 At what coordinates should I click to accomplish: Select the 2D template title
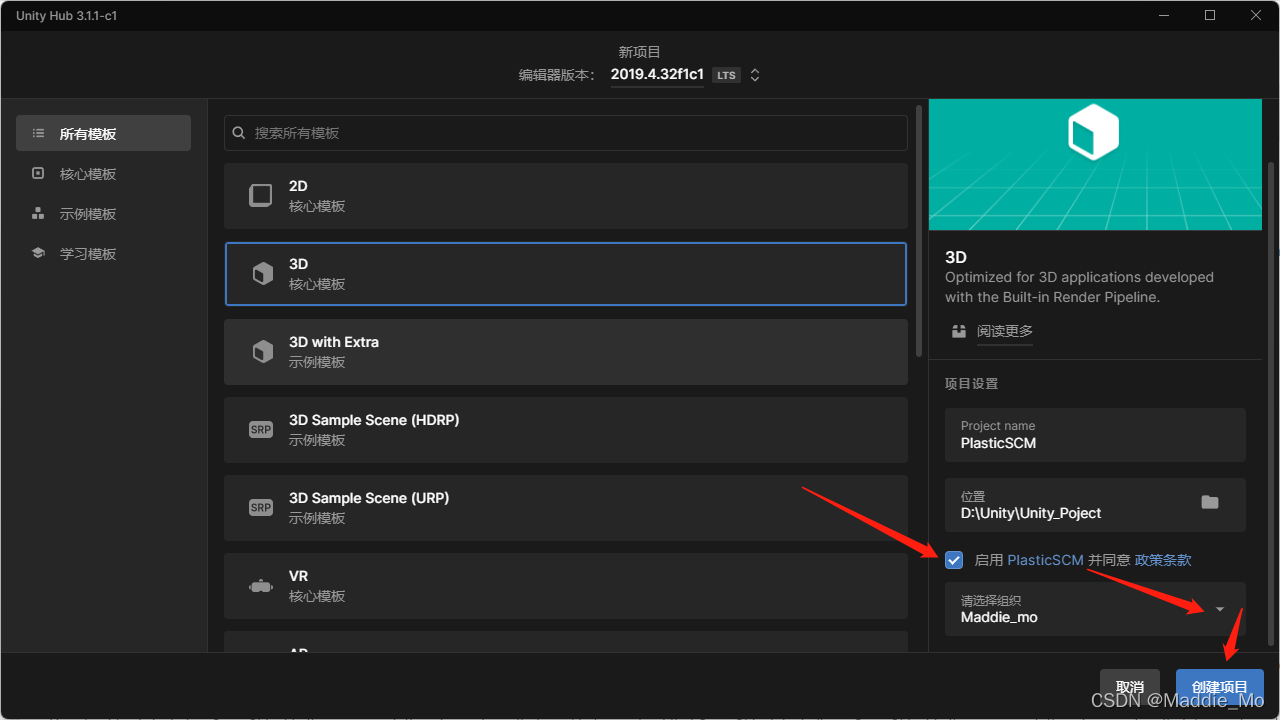coord(298,186)
